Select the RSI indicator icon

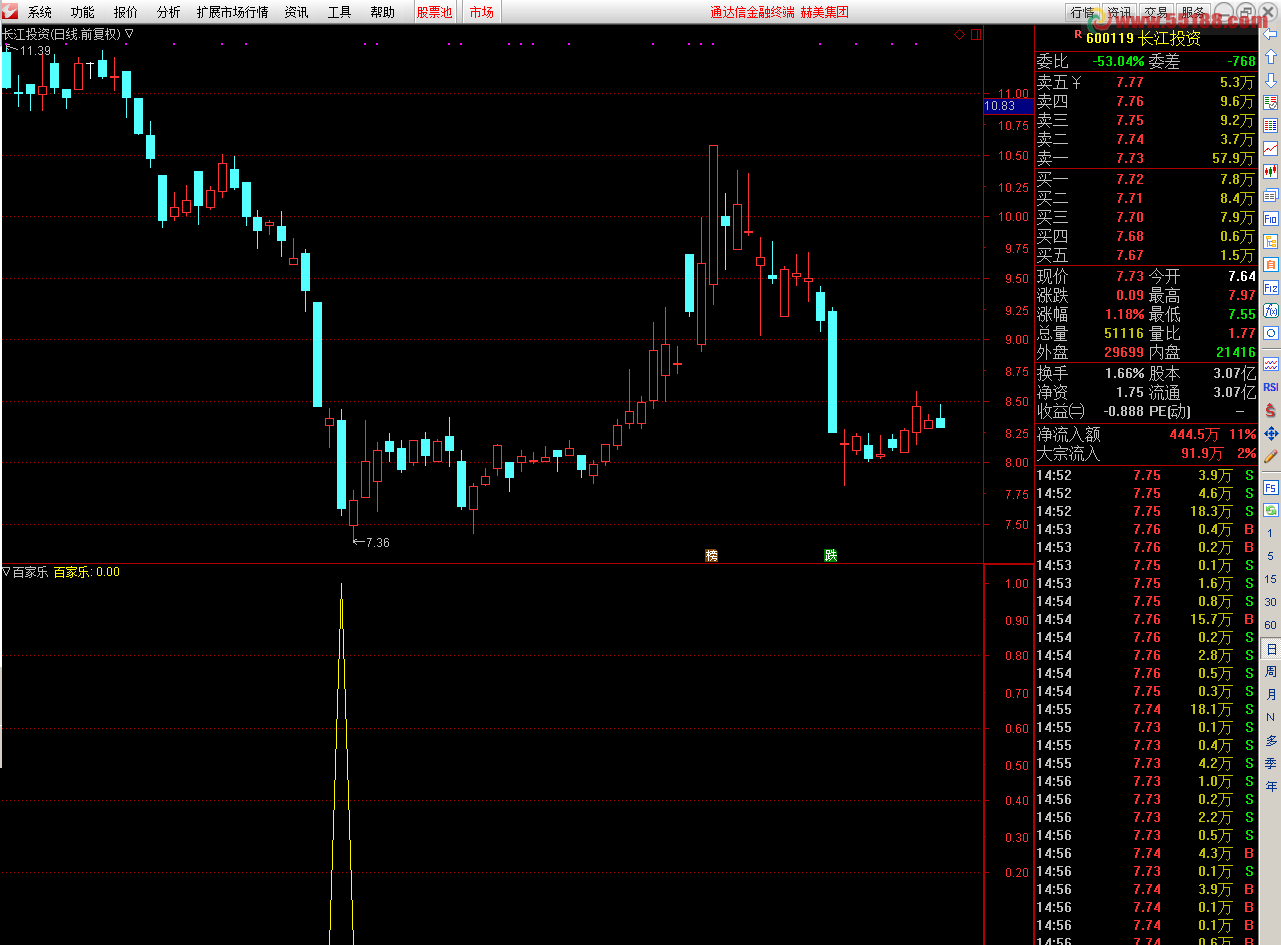tap(1271, 387)
